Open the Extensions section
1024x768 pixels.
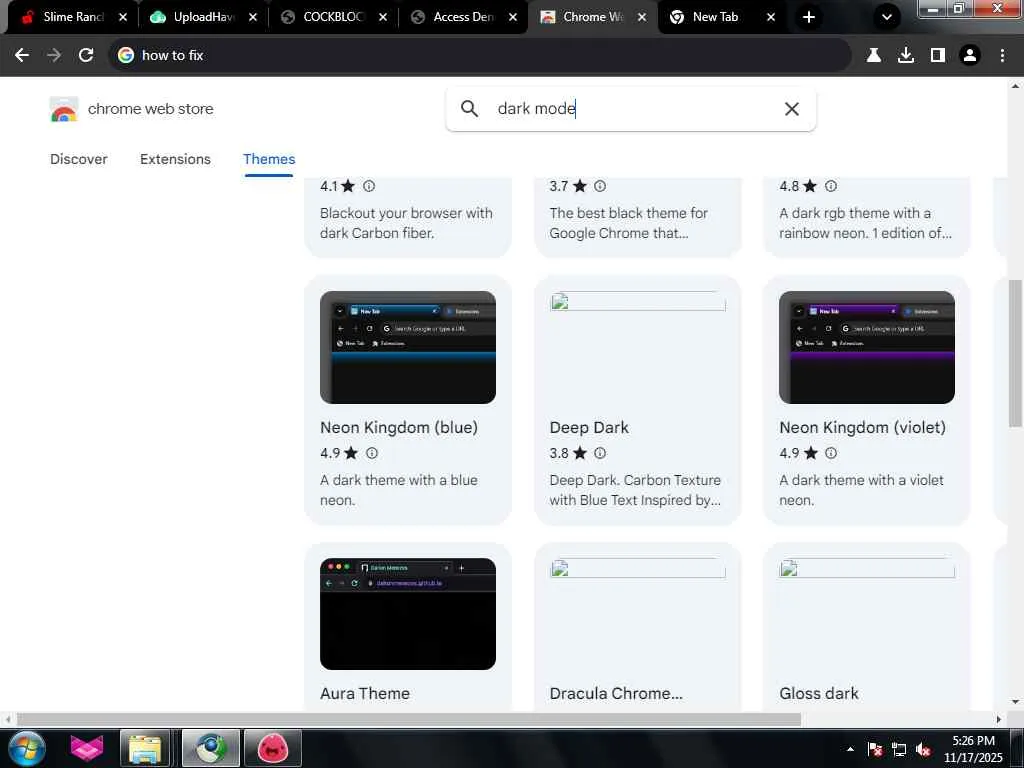coord(175,159)
